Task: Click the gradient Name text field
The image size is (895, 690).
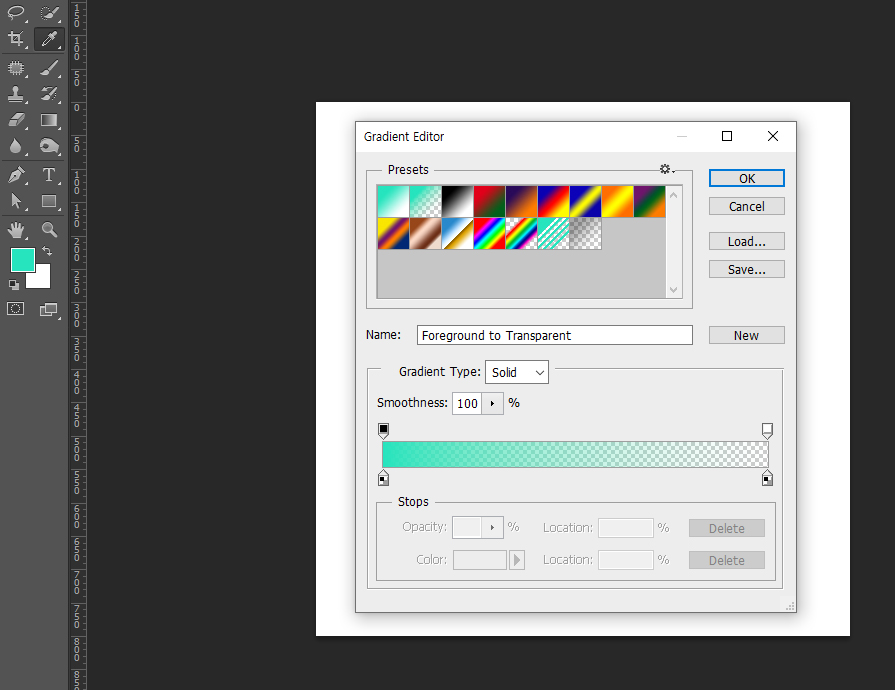Action: tap(554, 335)
